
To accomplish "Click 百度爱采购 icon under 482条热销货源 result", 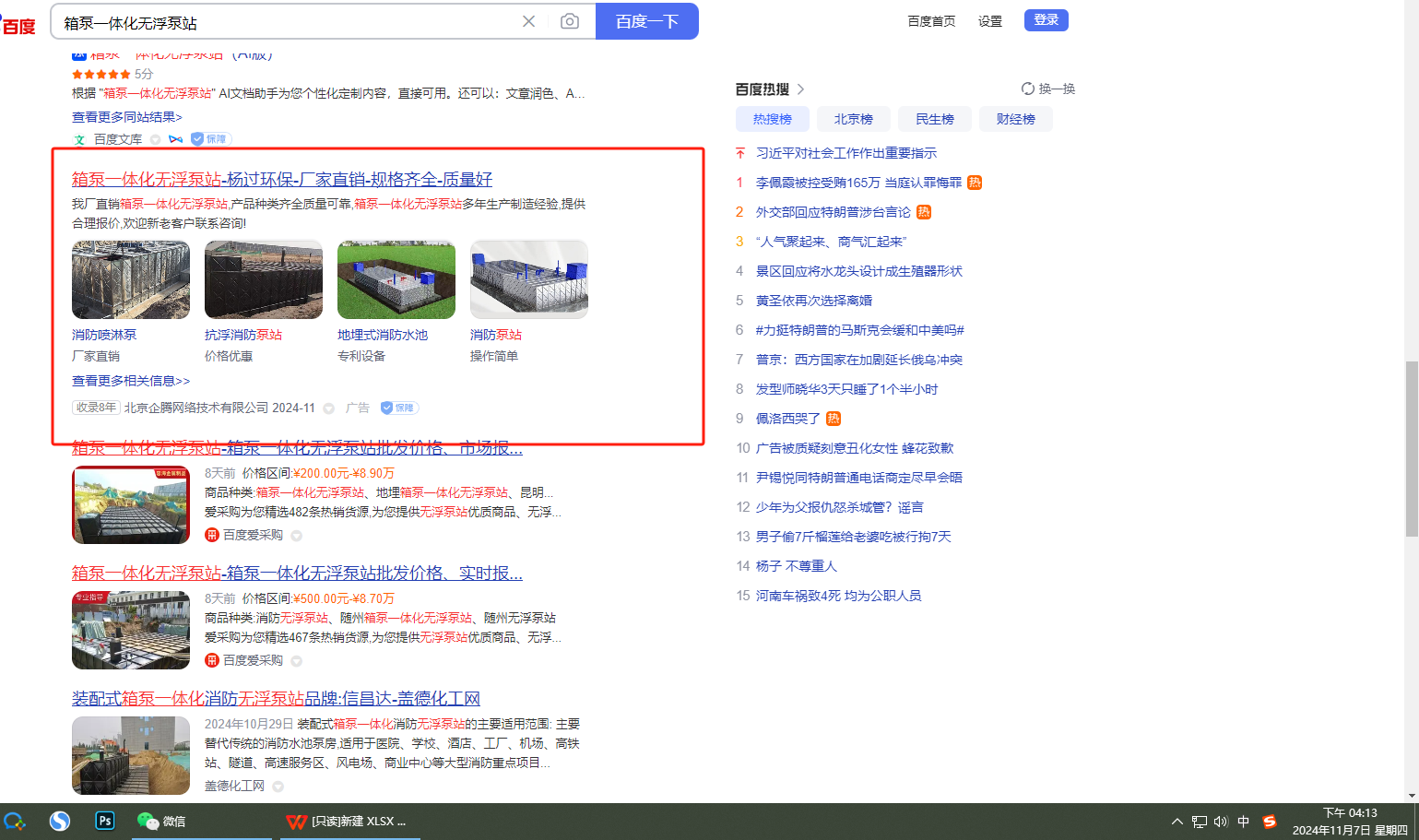I will 212,535.
